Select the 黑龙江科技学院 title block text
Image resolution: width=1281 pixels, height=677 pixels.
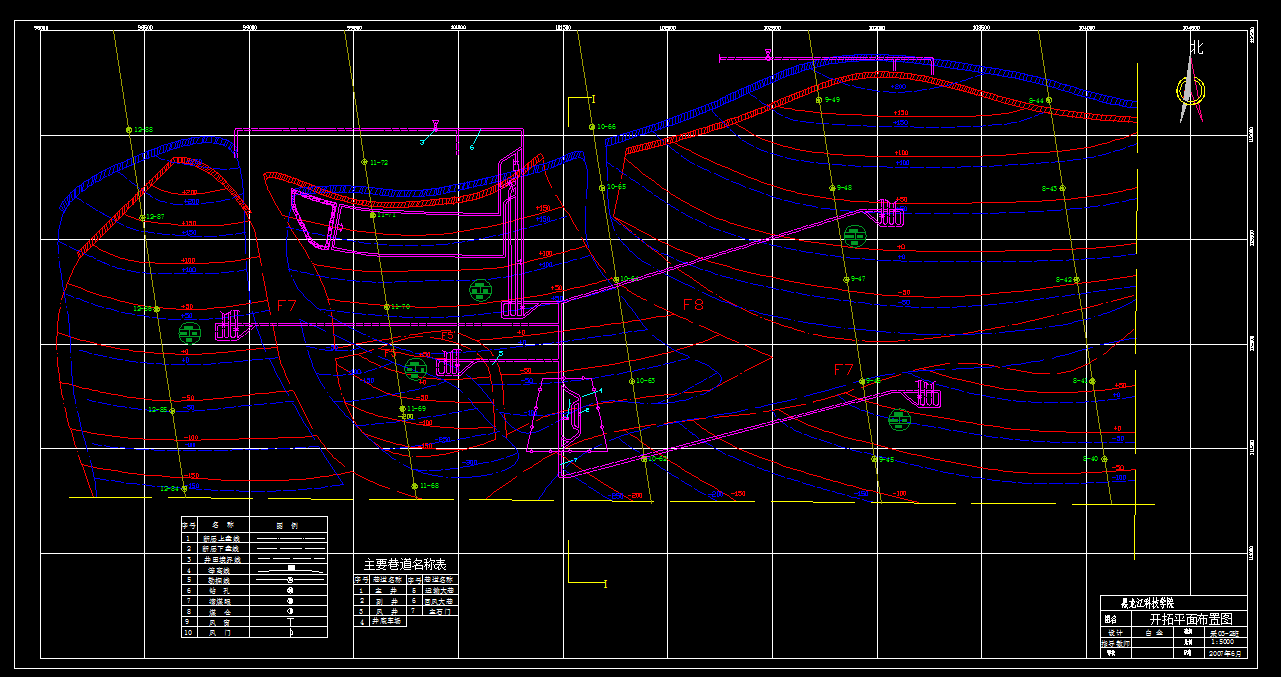(1148, 603)
